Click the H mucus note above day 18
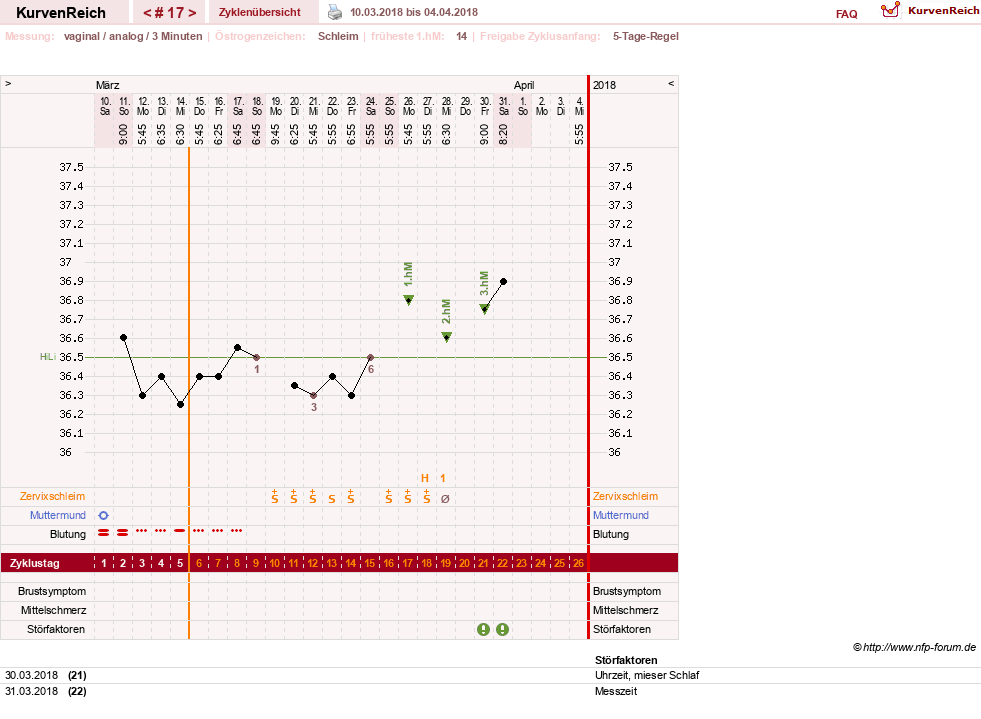Viewport: 981px width, 719px height. pos(425,479)
